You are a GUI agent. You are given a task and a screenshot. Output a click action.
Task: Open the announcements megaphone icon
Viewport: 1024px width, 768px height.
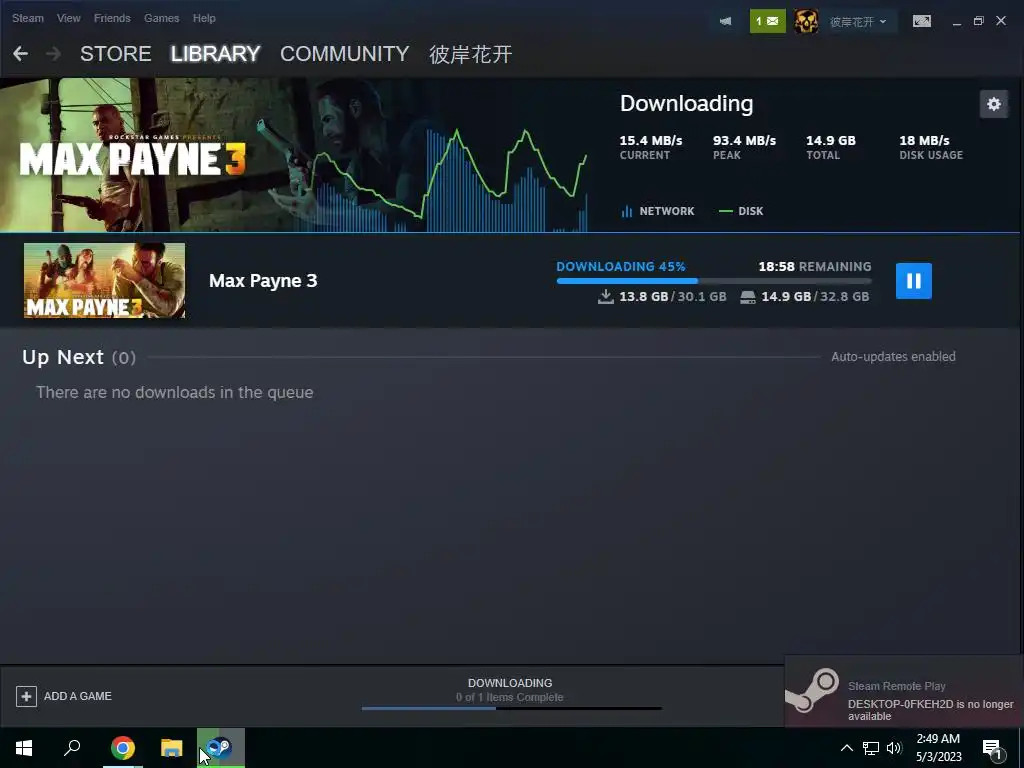point(725,21)
